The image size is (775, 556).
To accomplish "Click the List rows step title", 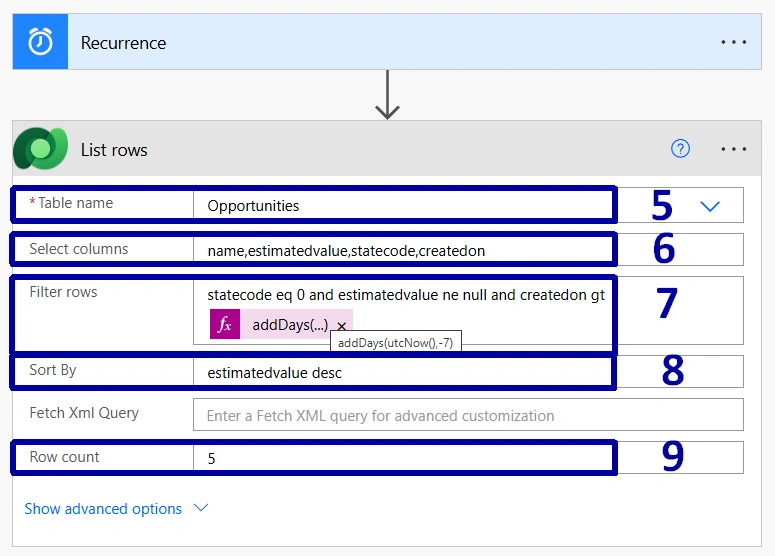I will click(114, 150).
